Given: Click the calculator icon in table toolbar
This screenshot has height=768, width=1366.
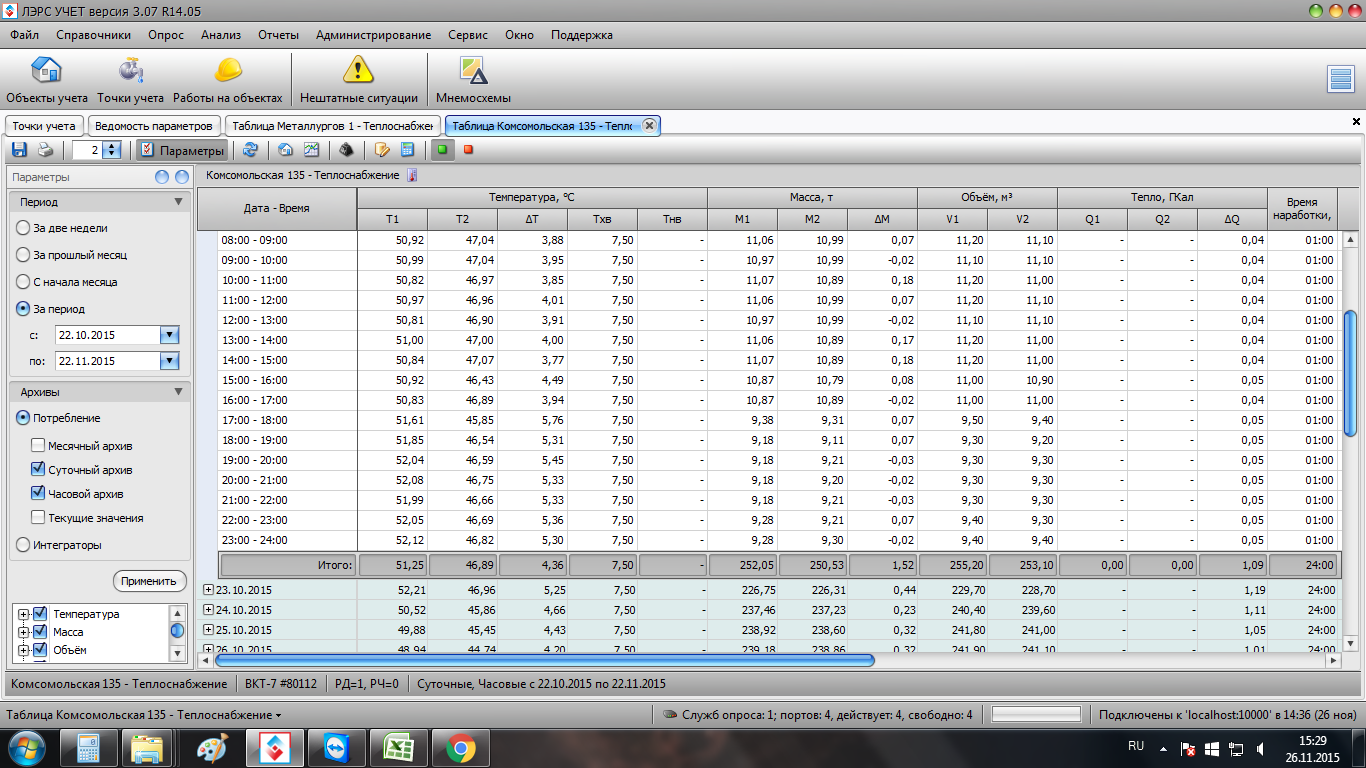Looking at the screenshot, I should [407, 150].
